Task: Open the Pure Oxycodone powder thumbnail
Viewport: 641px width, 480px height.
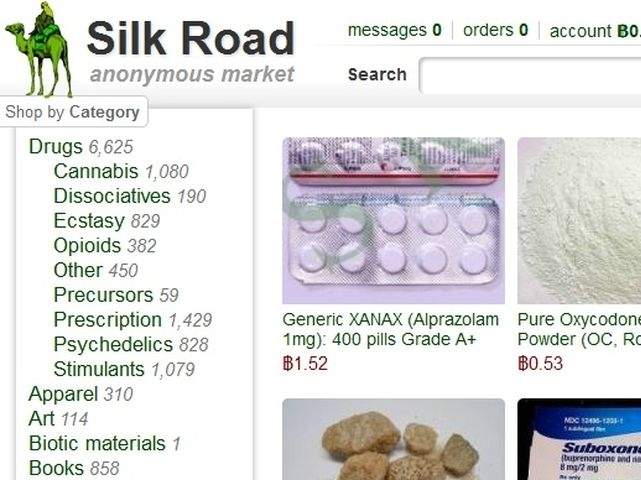Action: (x=579, y=220)
